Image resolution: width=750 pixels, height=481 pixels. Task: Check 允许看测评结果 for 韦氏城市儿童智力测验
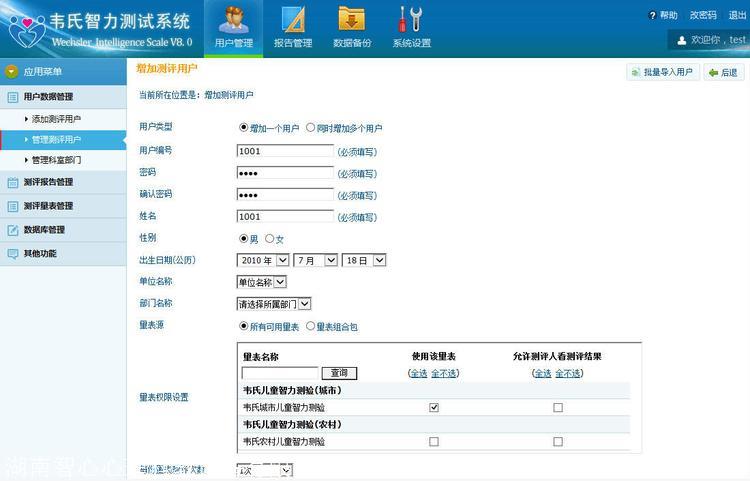pos(558,407)
